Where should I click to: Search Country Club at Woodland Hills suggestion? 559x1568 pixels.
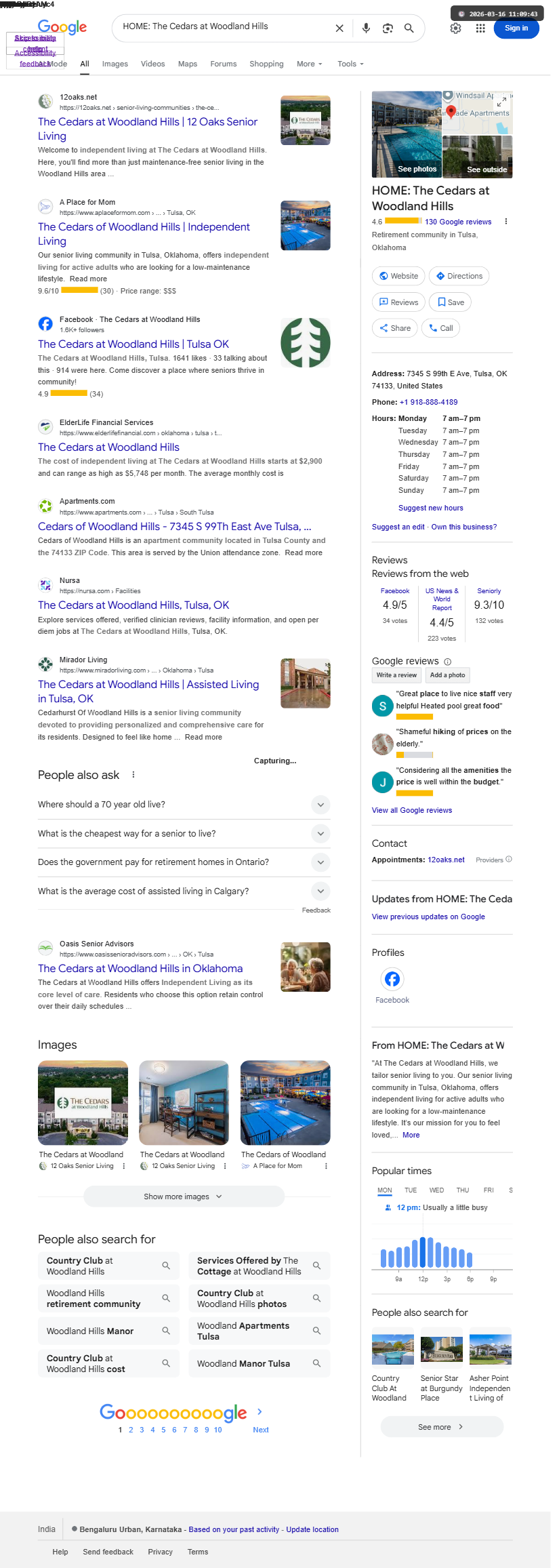pos(108,1266)
